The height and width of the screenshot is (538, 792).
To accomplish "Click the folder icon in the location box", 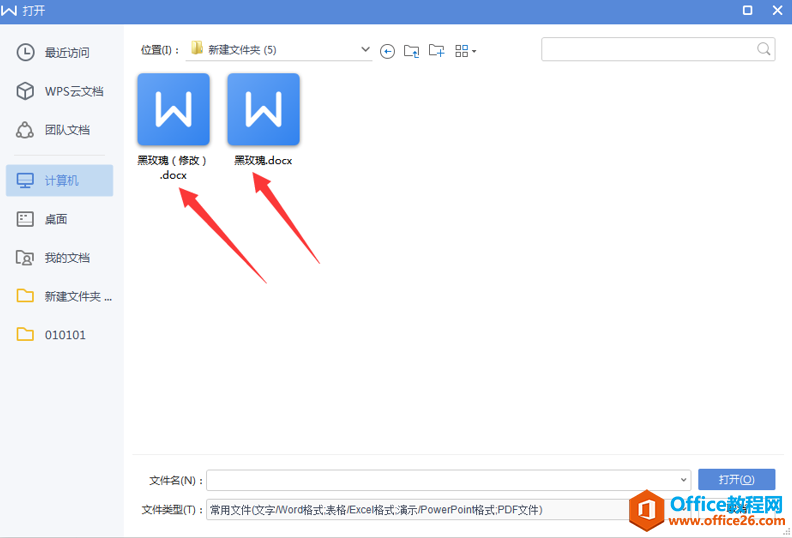I will pyautogui.click(x=197, y=48).
